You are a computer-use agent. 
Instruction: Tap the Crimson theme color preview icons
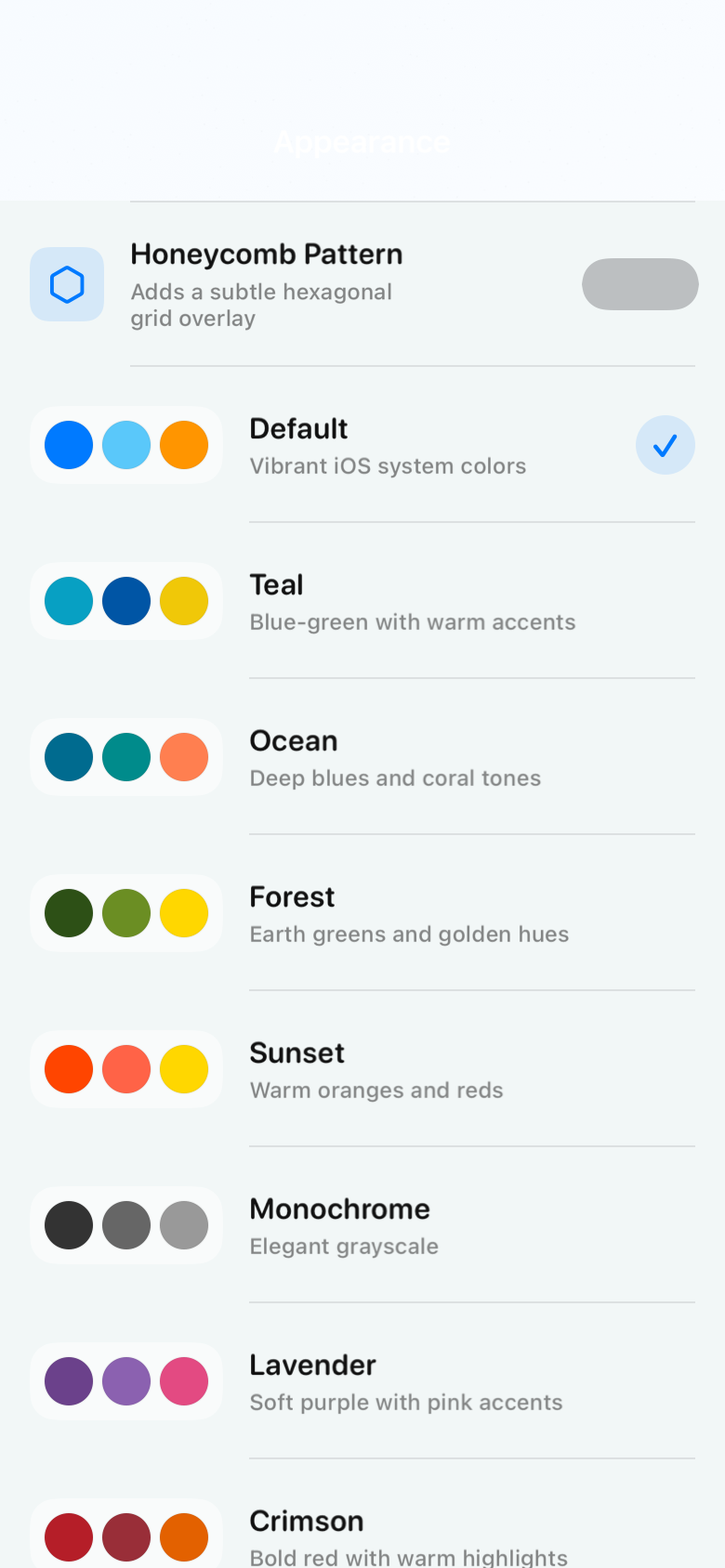[125, 1537]
